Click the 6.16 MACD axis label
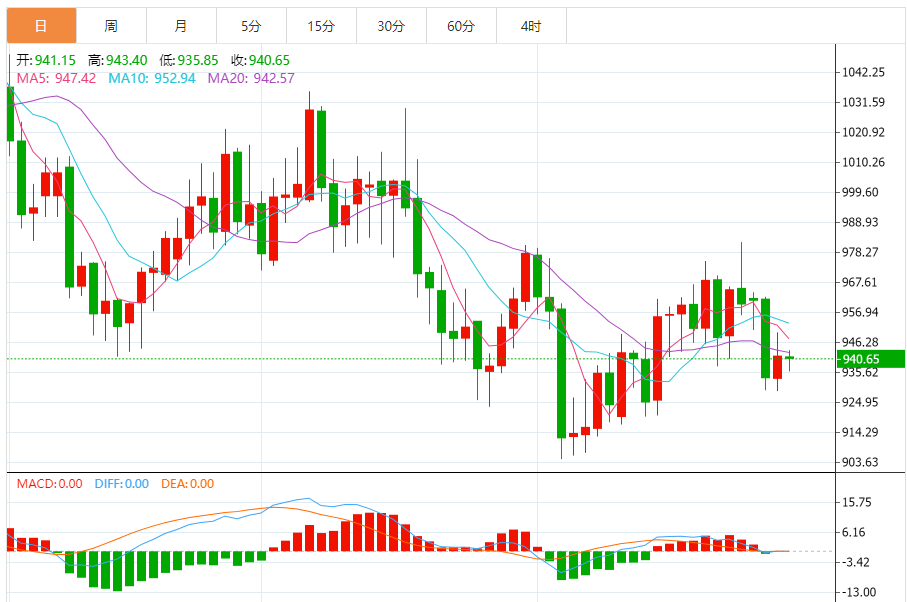Screen dimensions: 907x602 pyautogui.click(x=854, y=532)
